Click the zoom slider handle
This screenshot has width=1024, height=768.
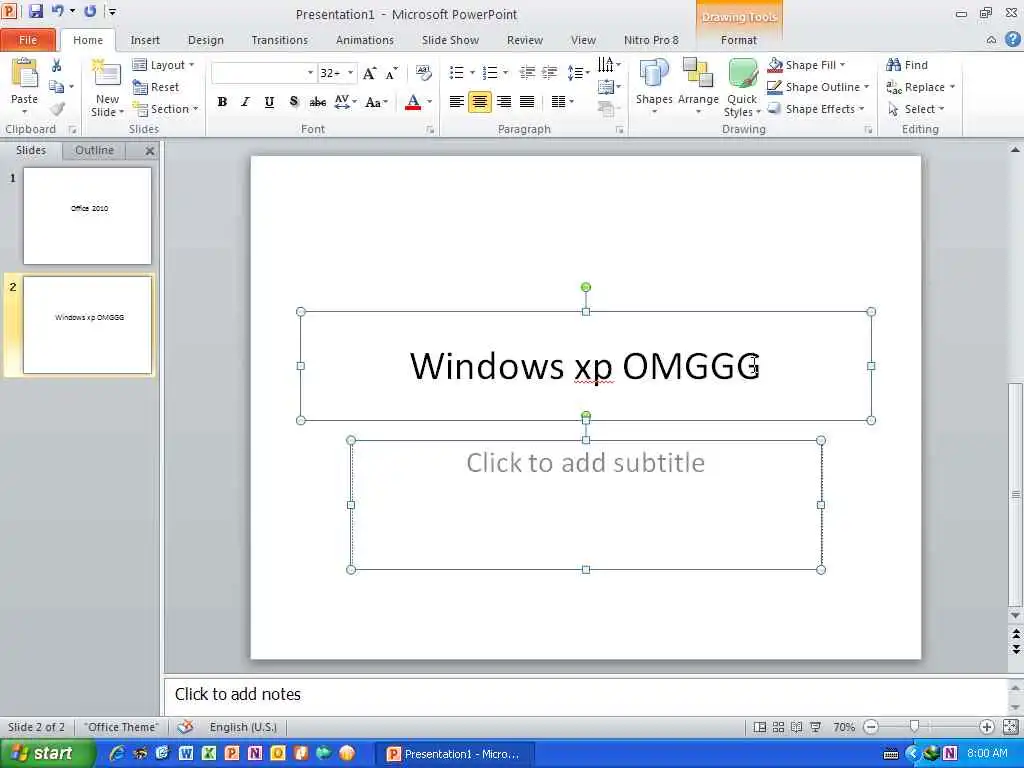point(914,726)
